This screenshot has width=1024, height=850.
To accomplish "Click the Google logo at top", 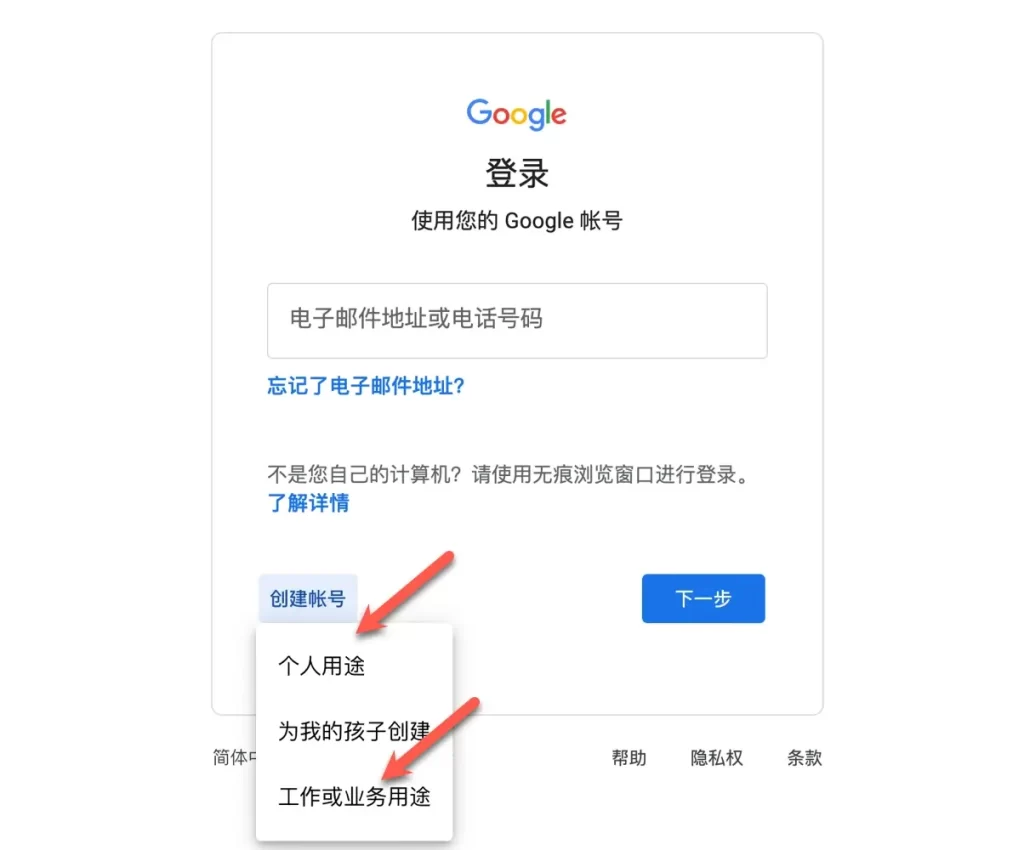I will coord(516,114).
